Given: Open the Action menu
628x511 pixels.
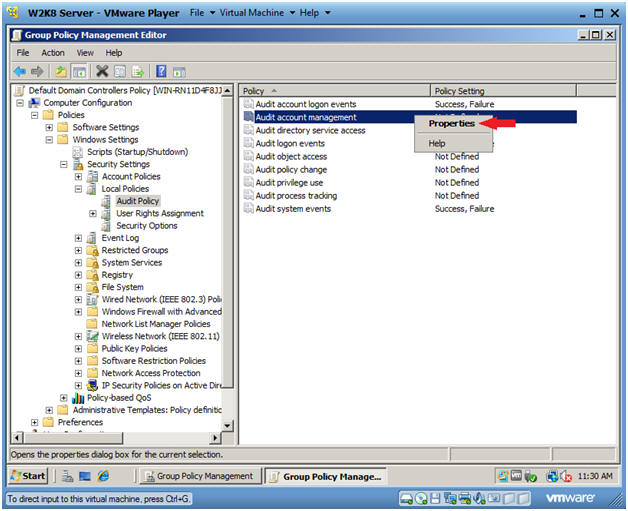Looking at the screenshot, I should [x=53, y=53].
